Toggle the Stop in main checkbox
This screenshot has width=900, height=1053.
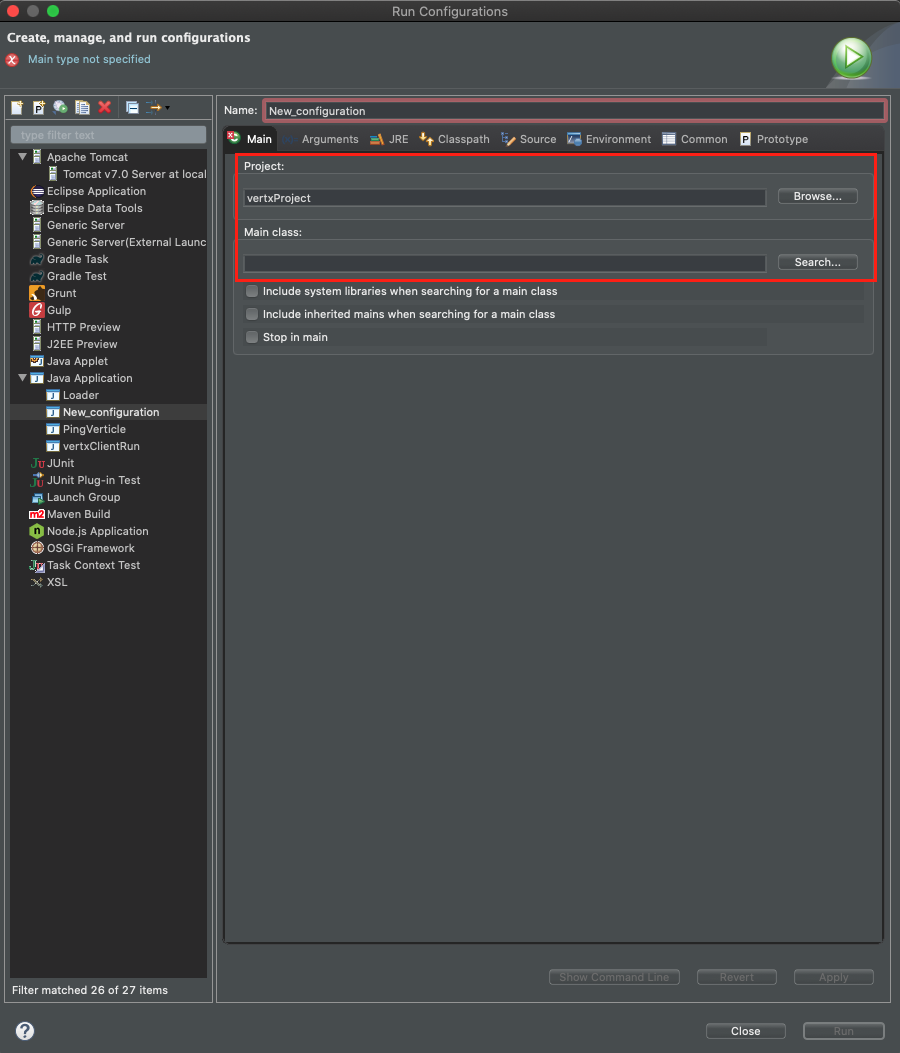tap(252, 336)
